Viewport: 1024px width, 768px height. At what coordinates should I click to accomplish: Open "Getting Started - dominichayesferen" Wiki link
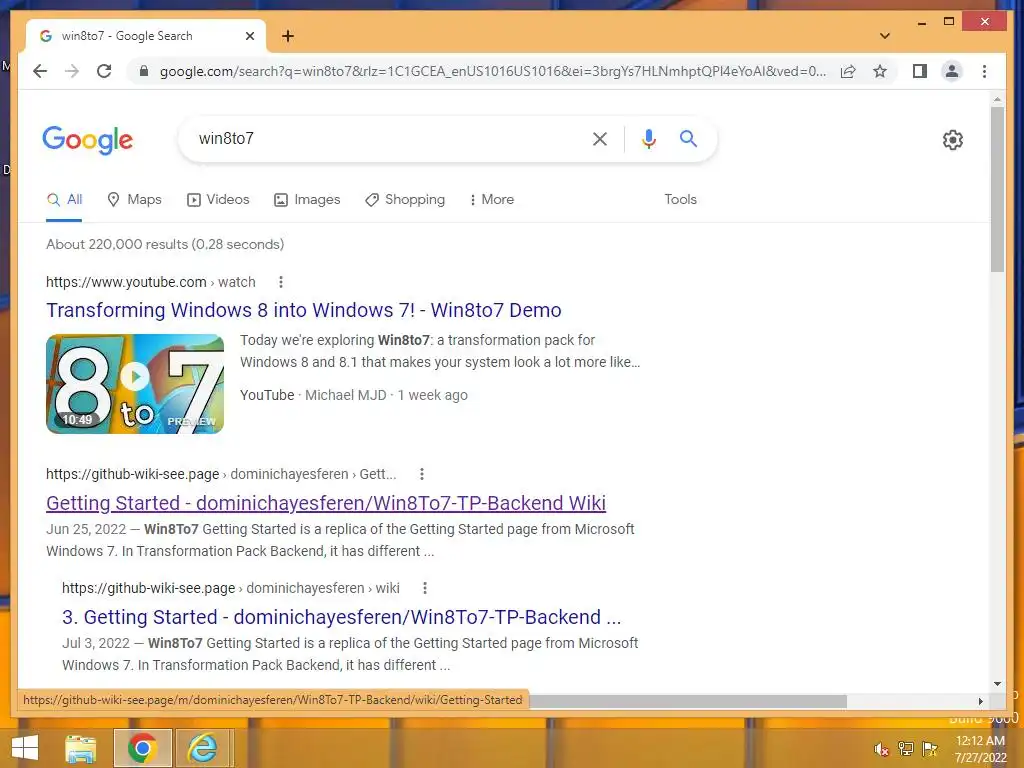point(326,503)
